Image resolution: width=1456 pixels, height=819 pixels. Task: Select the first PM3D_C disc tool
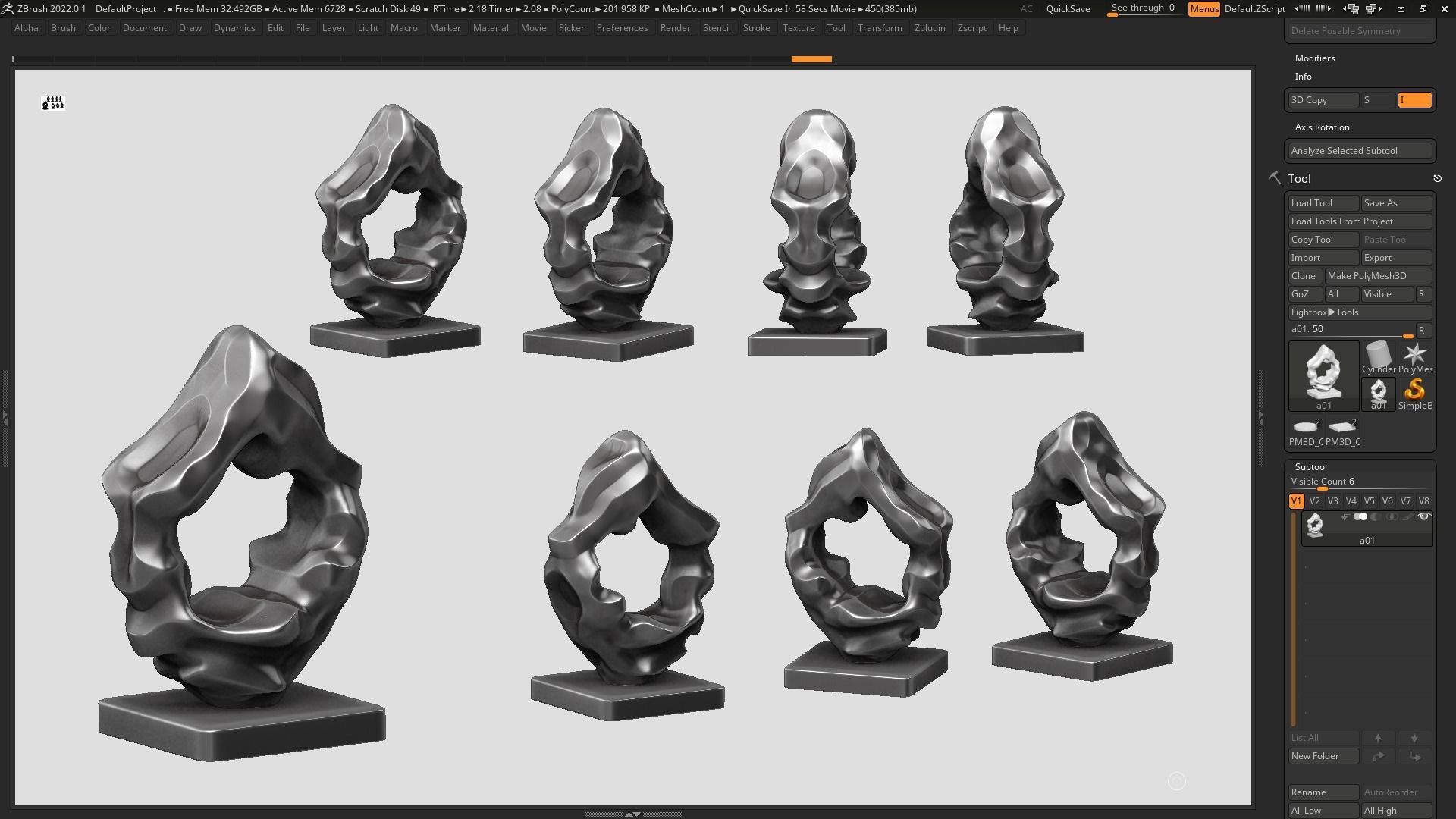pyautogui.click(x=1306, y=431)
